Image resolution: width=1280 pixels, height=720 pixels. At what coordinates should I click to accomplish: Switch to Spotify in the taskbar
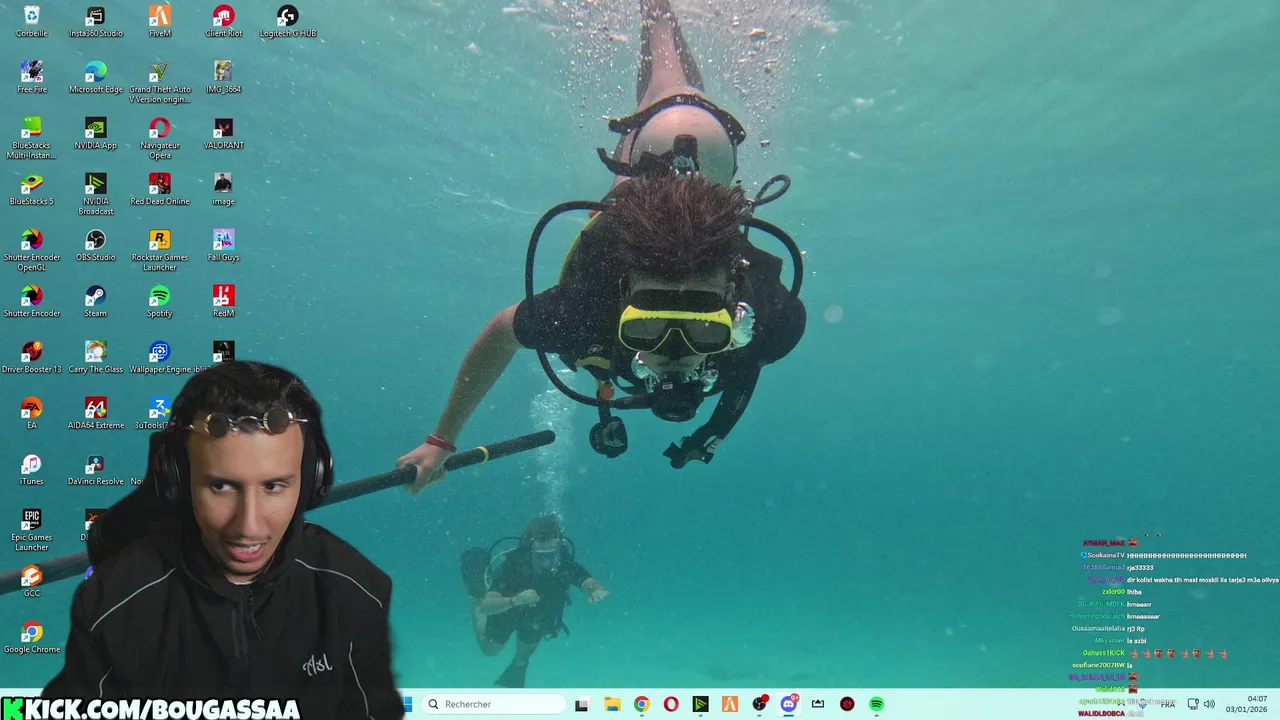point(877,704)
